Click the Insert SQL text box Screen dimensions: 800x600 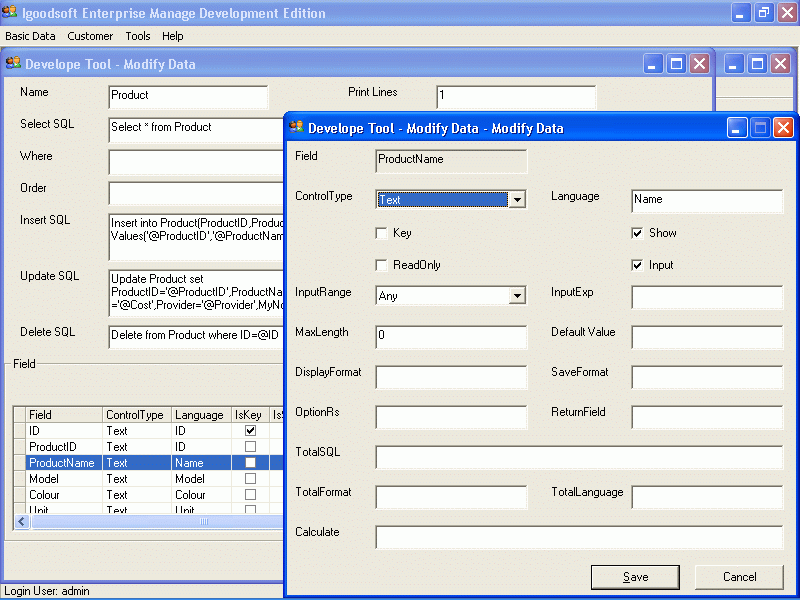coord(196,237)
